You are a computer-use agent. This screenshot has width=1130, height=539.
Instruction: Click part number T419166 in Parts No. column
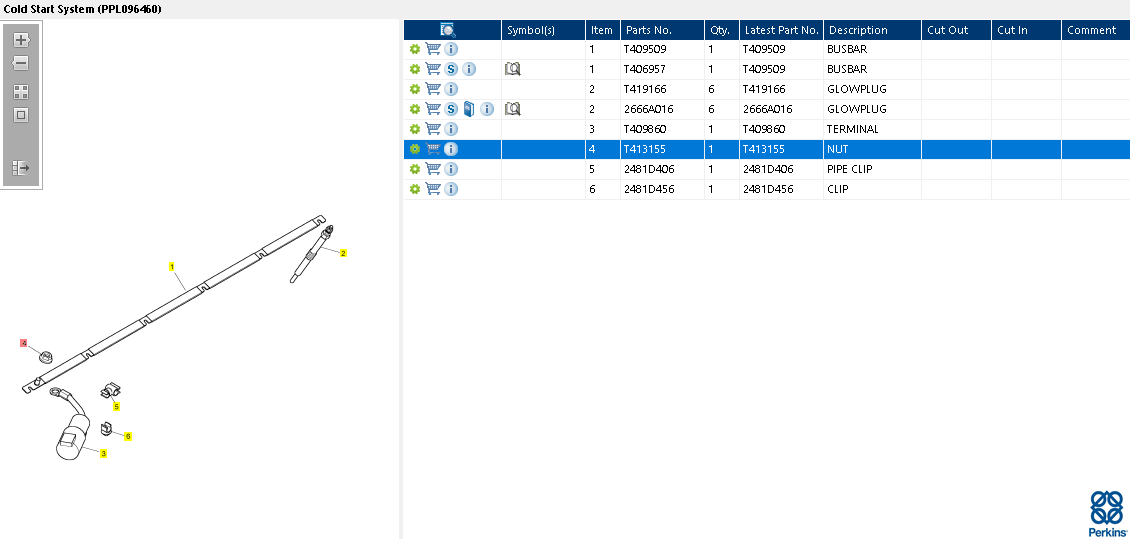(662, 89)
